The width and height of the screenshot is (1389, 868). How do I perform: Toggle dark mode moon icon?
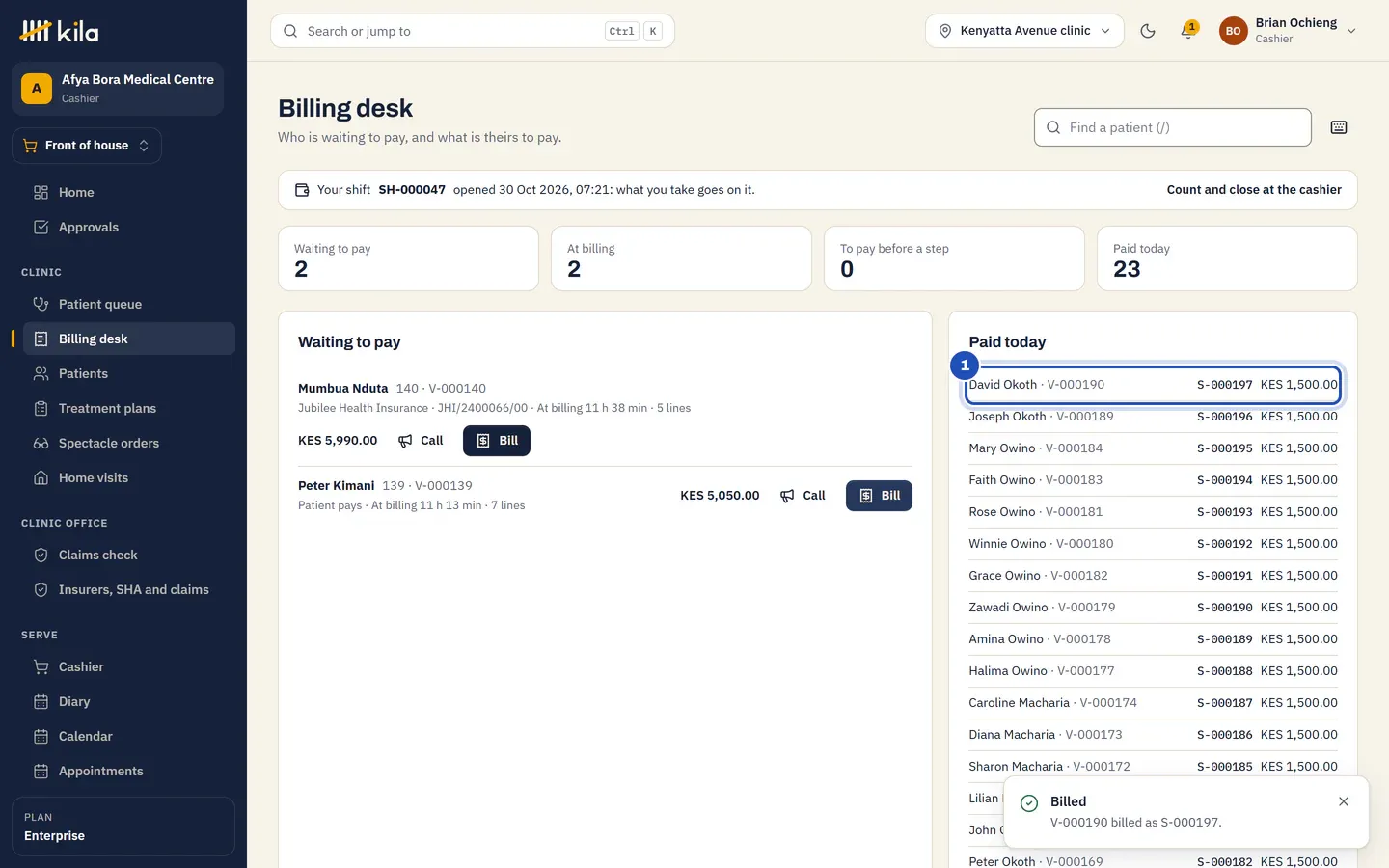point(1148,31)
